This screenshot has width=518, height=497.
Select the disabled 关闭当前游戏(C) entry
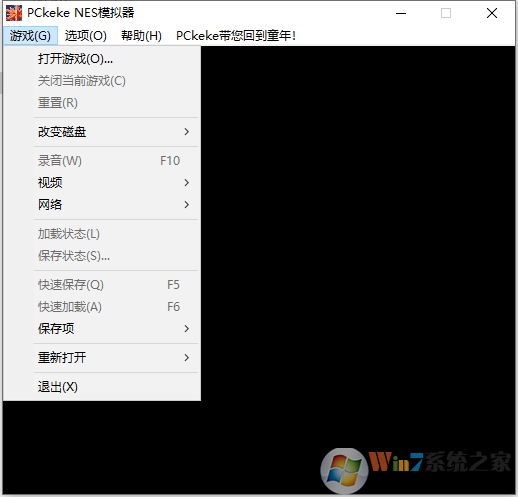coord(102,81)
